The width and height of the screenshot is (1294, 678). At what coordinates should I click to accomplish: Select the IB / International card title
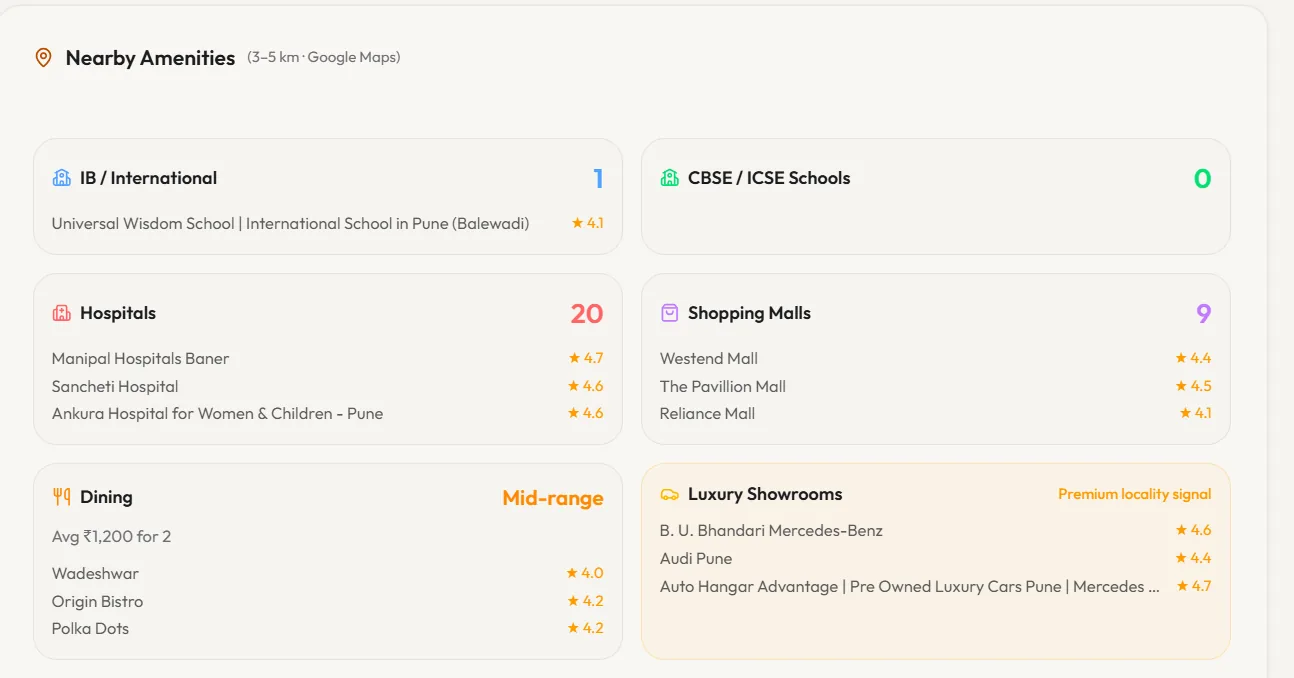tap(148, 178)
